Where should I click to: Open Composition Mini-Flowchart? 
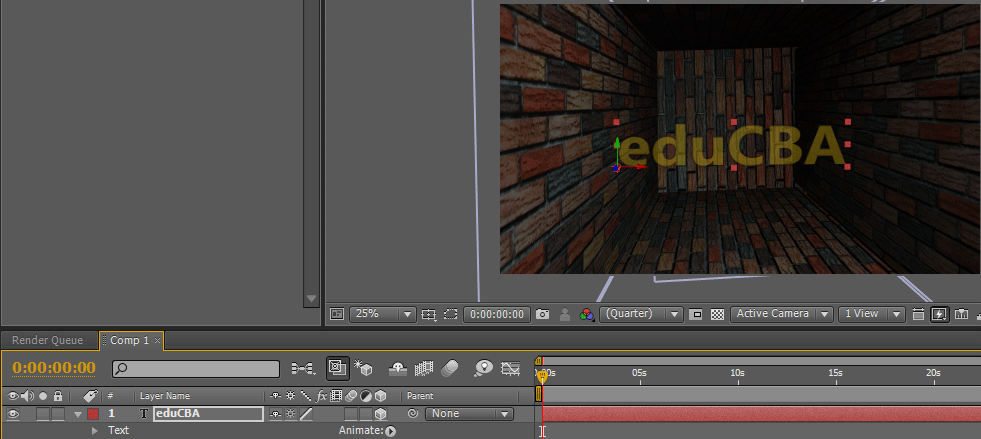303,369
